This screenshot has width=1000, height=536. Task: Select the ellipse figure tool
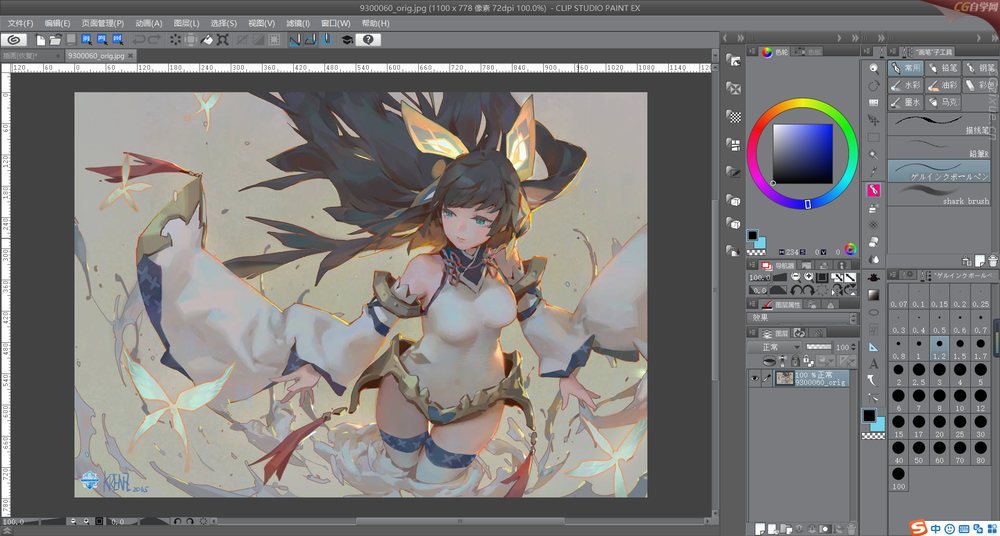tap(874, 312)
